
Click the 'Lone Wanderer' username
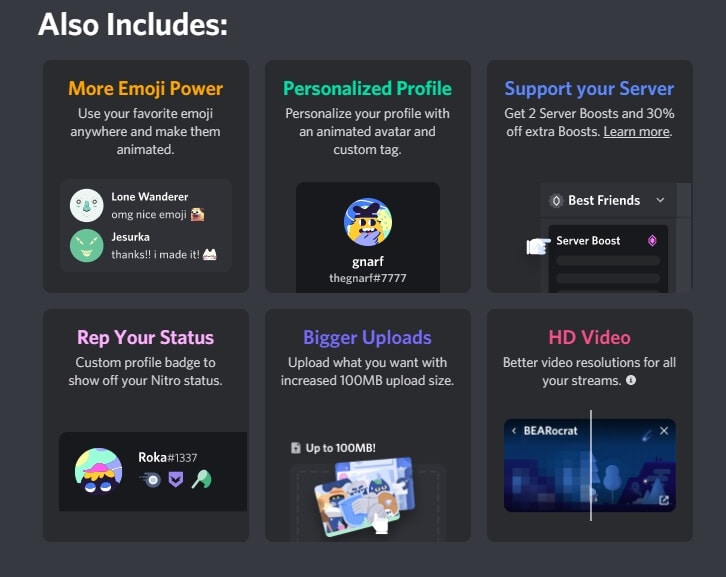(x=150, y=197)
